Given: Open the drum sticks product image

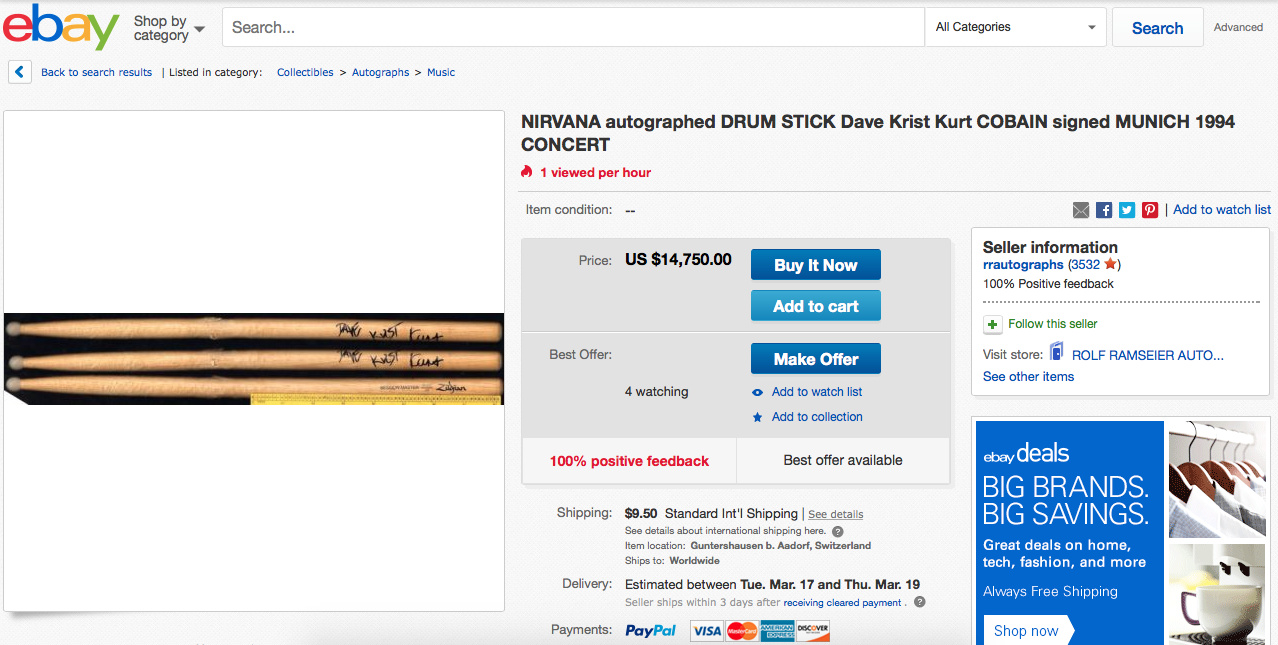Looking at the screenshot, I should pyautogui.click(x=254, y=359).
